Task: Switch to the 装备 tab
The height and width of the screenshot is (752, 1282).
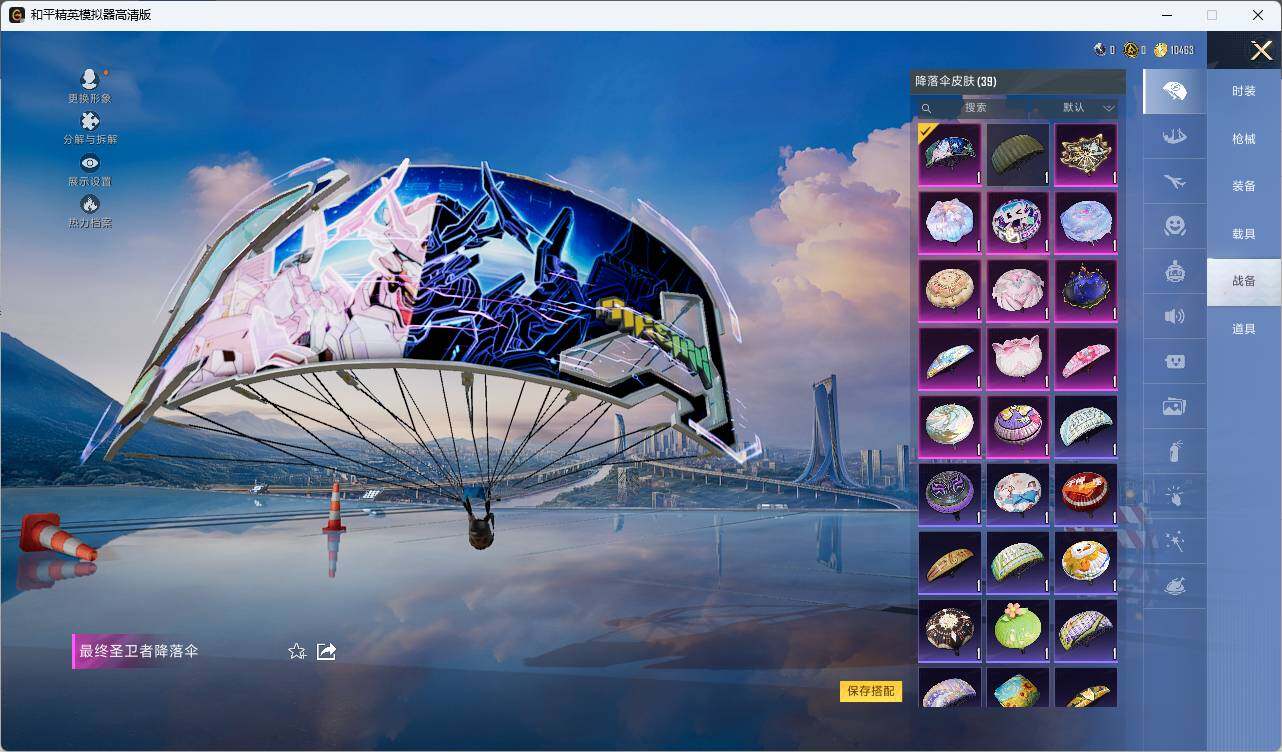Action: [1243, 186]
